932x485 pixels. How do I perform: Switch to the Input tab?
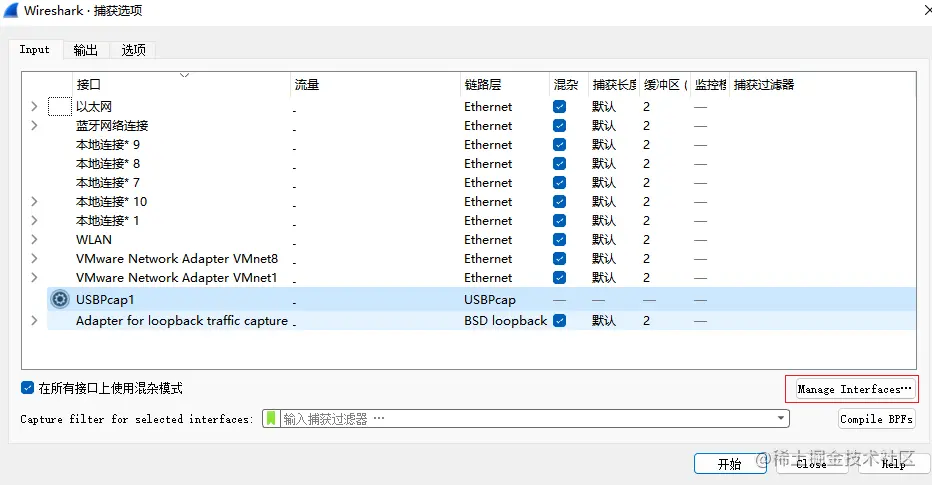[34, 49]
